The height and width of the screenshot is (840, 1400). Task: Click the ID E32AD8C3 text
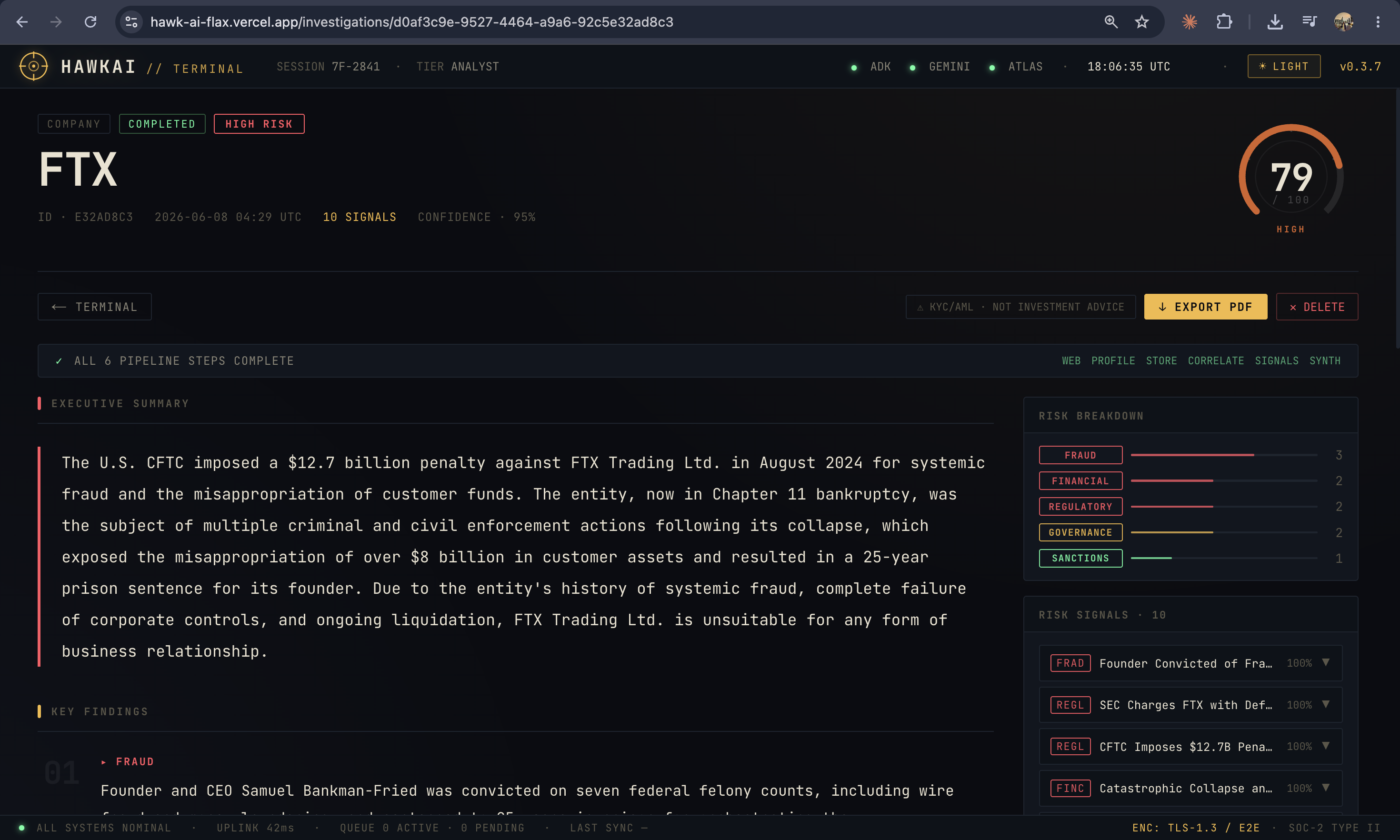tap(85, 217)
